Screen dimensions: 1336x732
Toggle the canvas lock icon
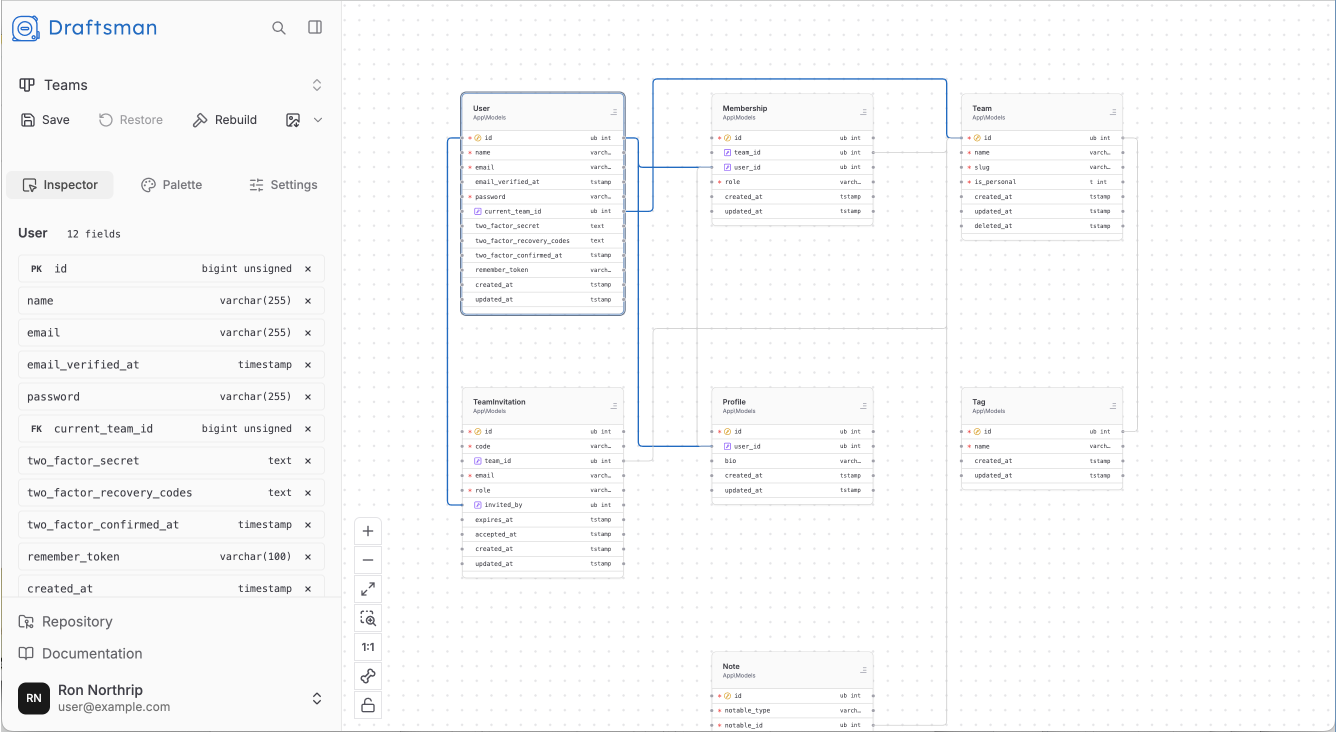[x=368, y=705]
